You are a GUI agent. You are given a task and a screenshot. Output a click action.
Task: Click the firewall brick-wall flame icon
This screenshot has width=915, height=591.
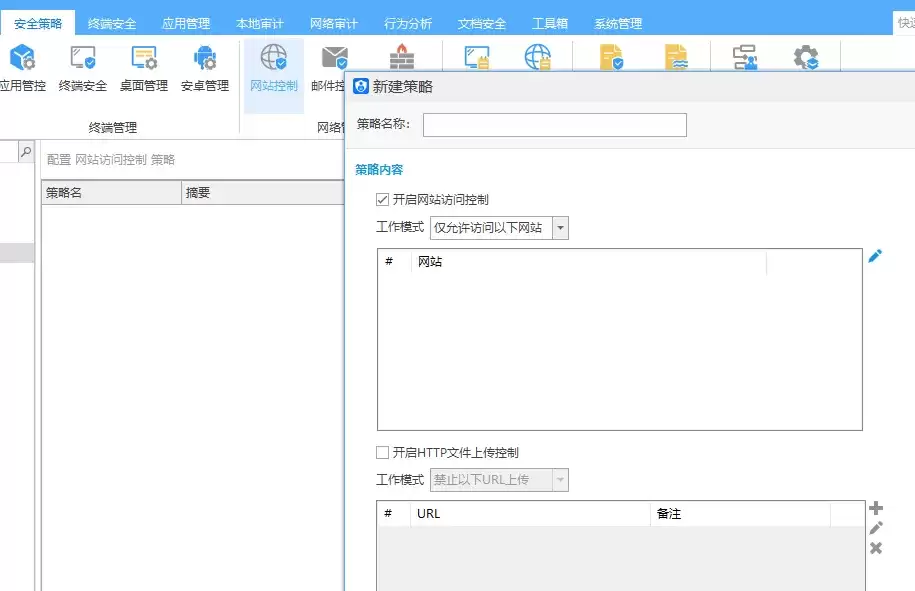[402, 57]
